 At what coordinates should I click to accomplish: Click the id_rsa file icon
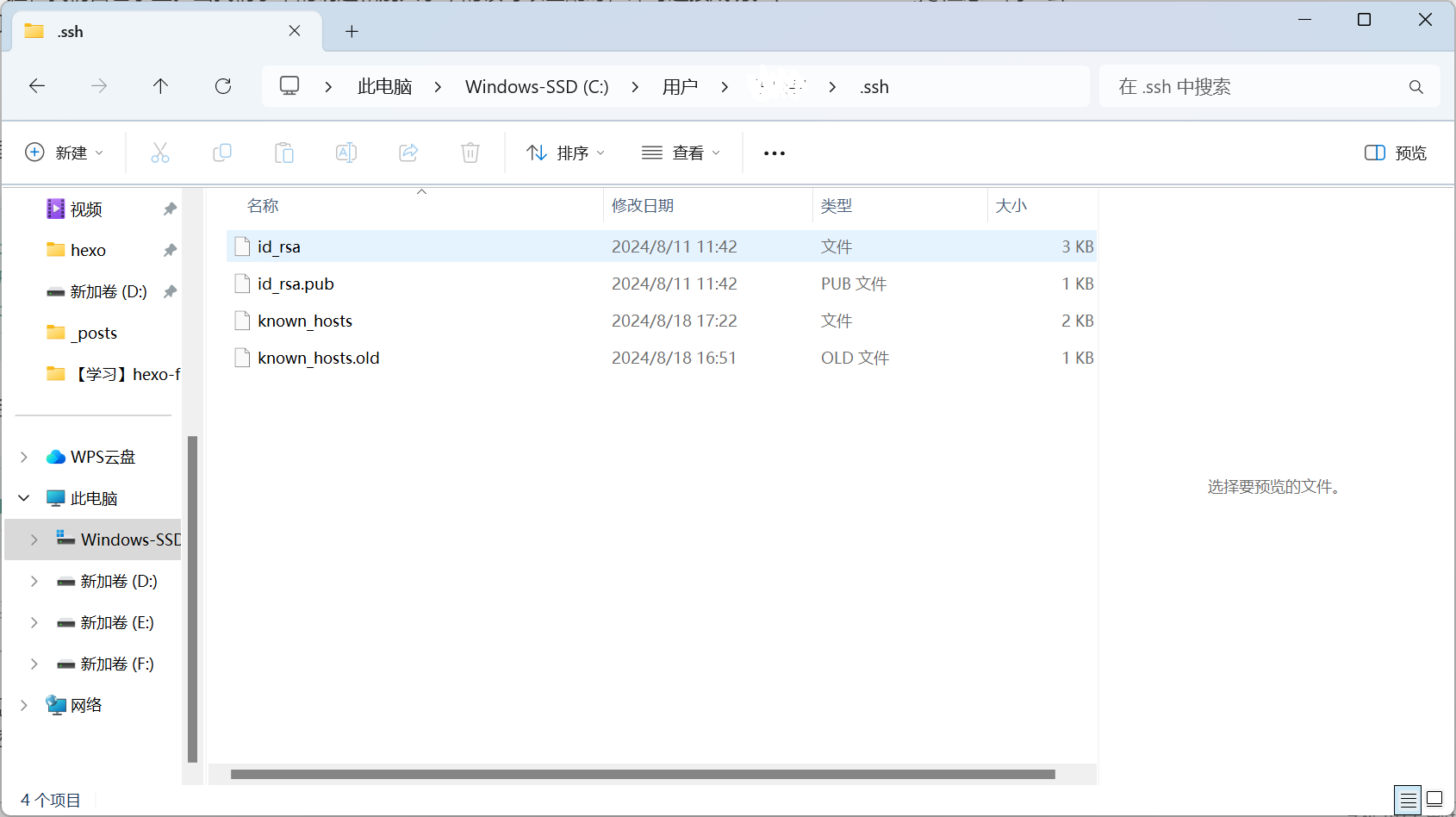[x=243, y=246]
